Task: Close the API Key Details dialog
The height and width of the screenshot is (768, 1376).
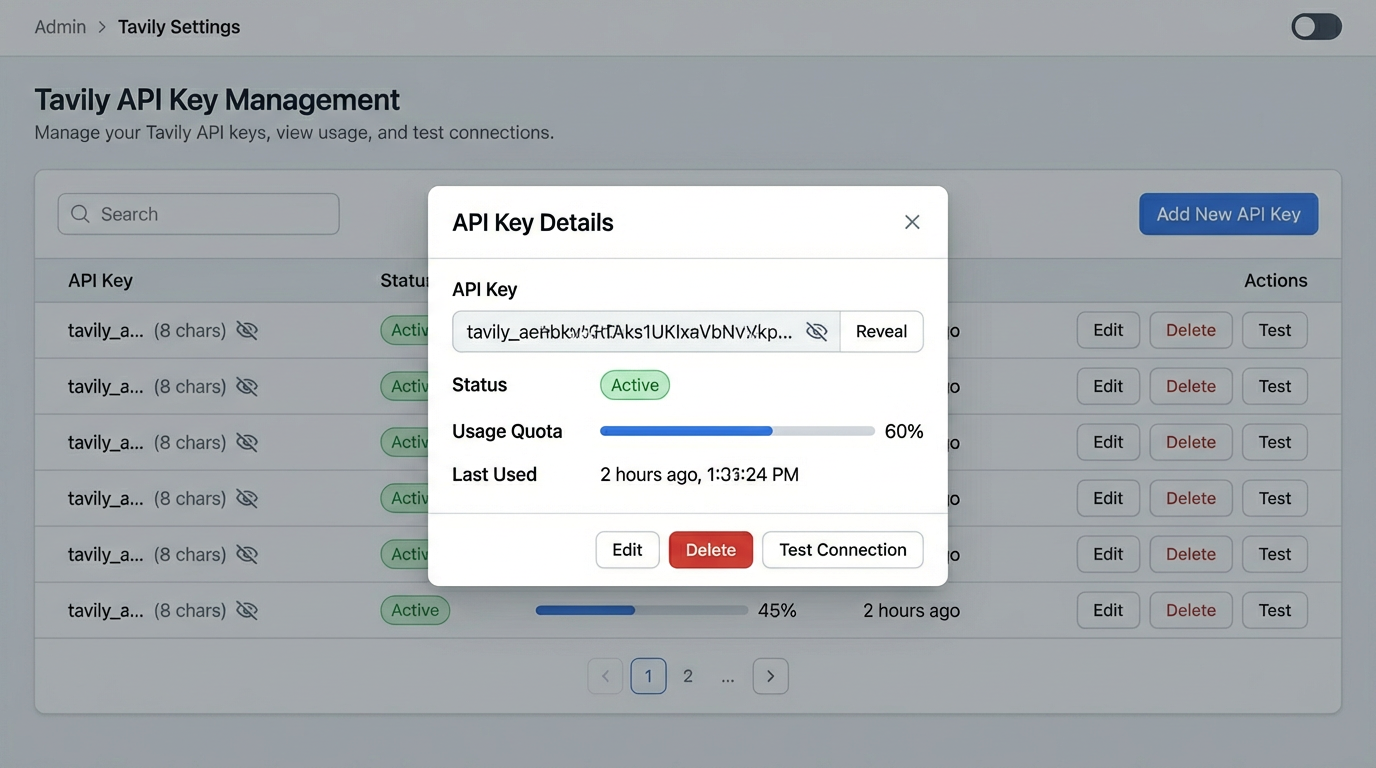Action: click(912, 222)
